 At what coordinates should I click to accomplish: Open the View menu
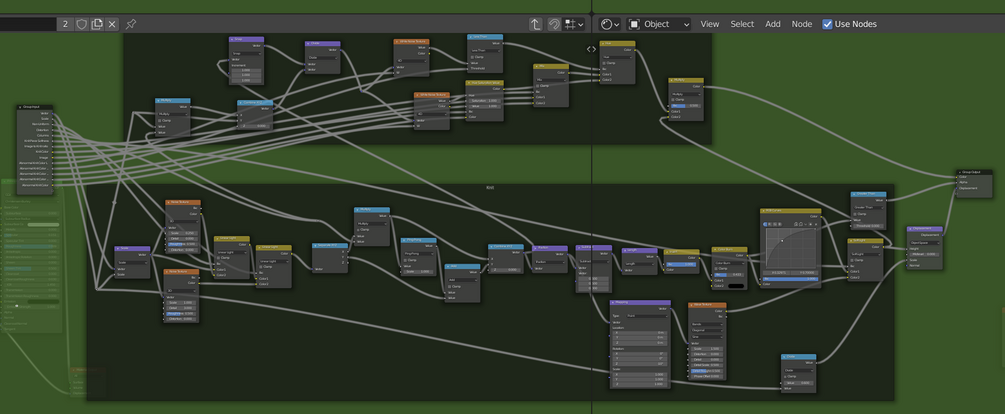click(710, 24)
